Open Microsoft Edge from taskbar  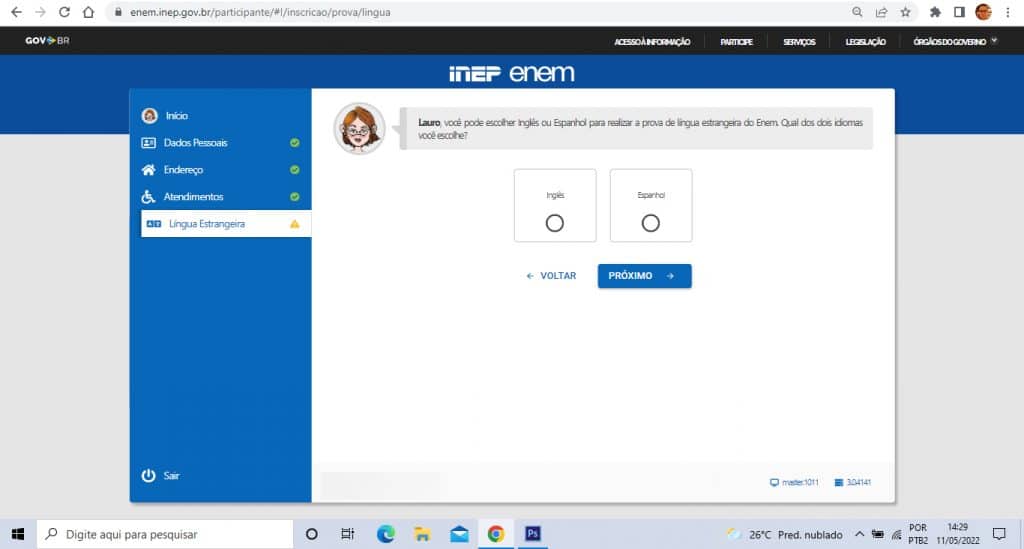(x=385, y=534)
